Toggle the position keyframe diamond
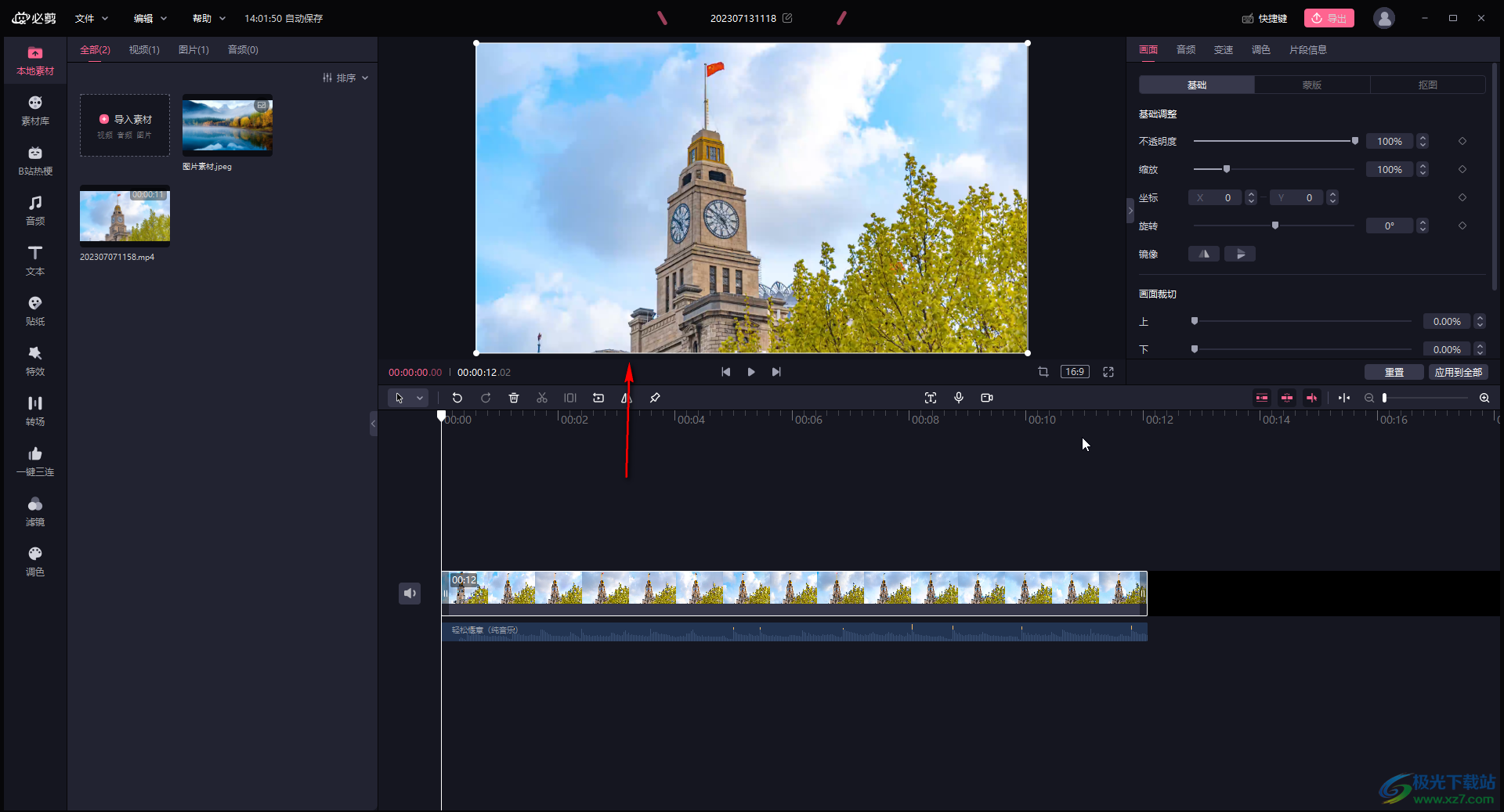Screen dimensions: 1504x812 coord(1462,197)
